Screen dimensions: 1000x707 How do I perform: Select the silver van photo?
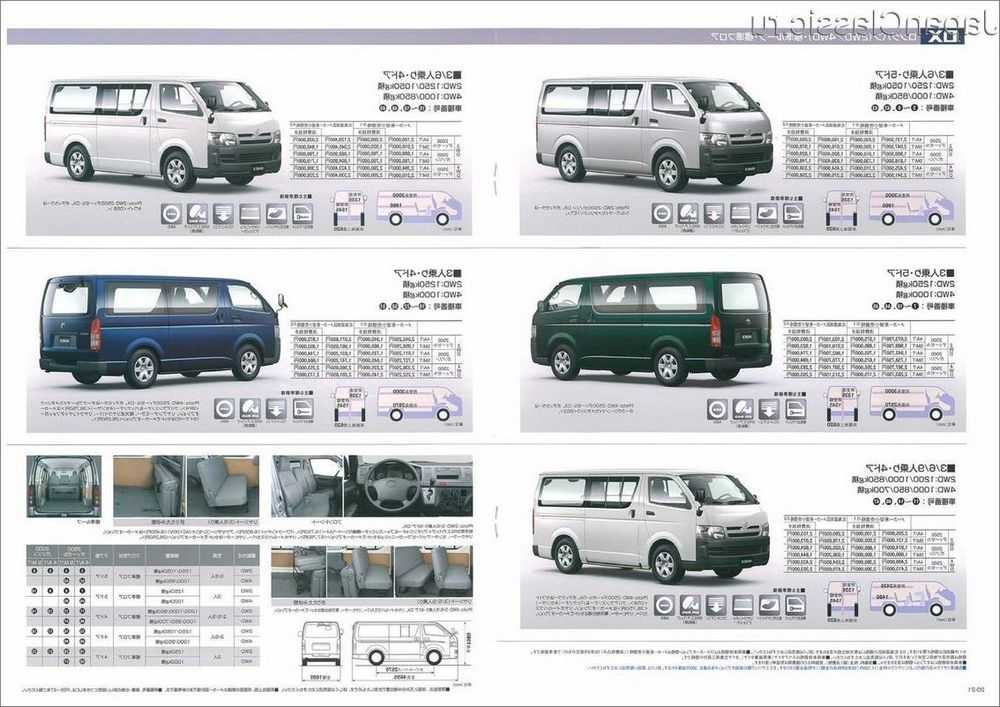(655, 135)
